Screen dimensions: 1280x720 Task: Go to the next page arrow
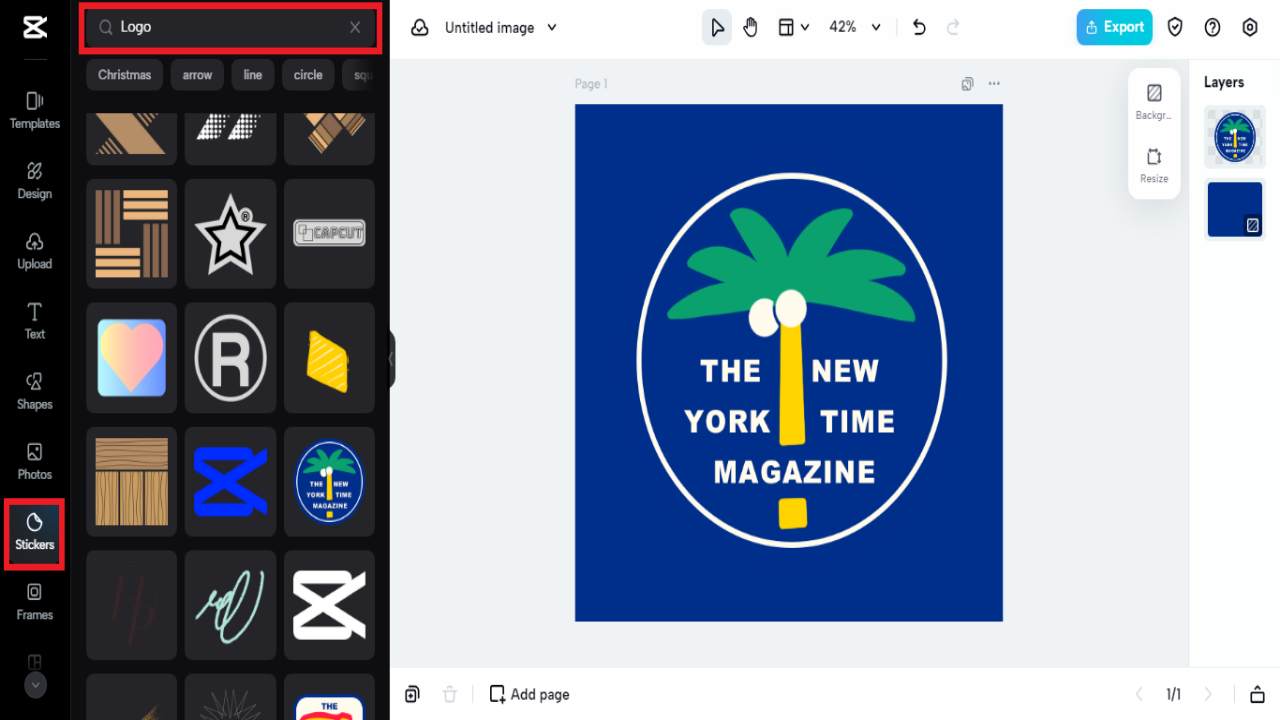tap(1208, 694)
